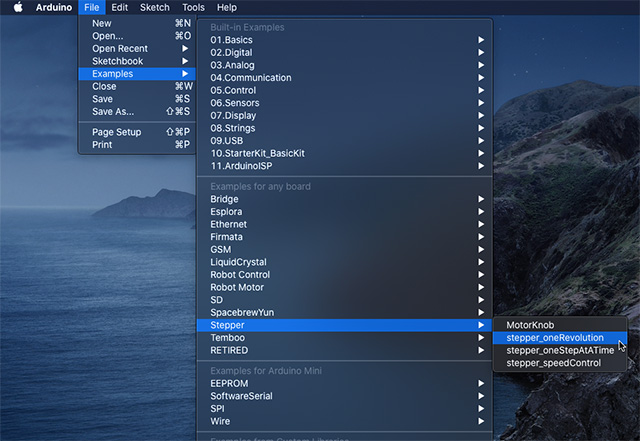Open the Tools menu
Screen dimensions: 640x441
pyautogui.click(x=193, y=7)
